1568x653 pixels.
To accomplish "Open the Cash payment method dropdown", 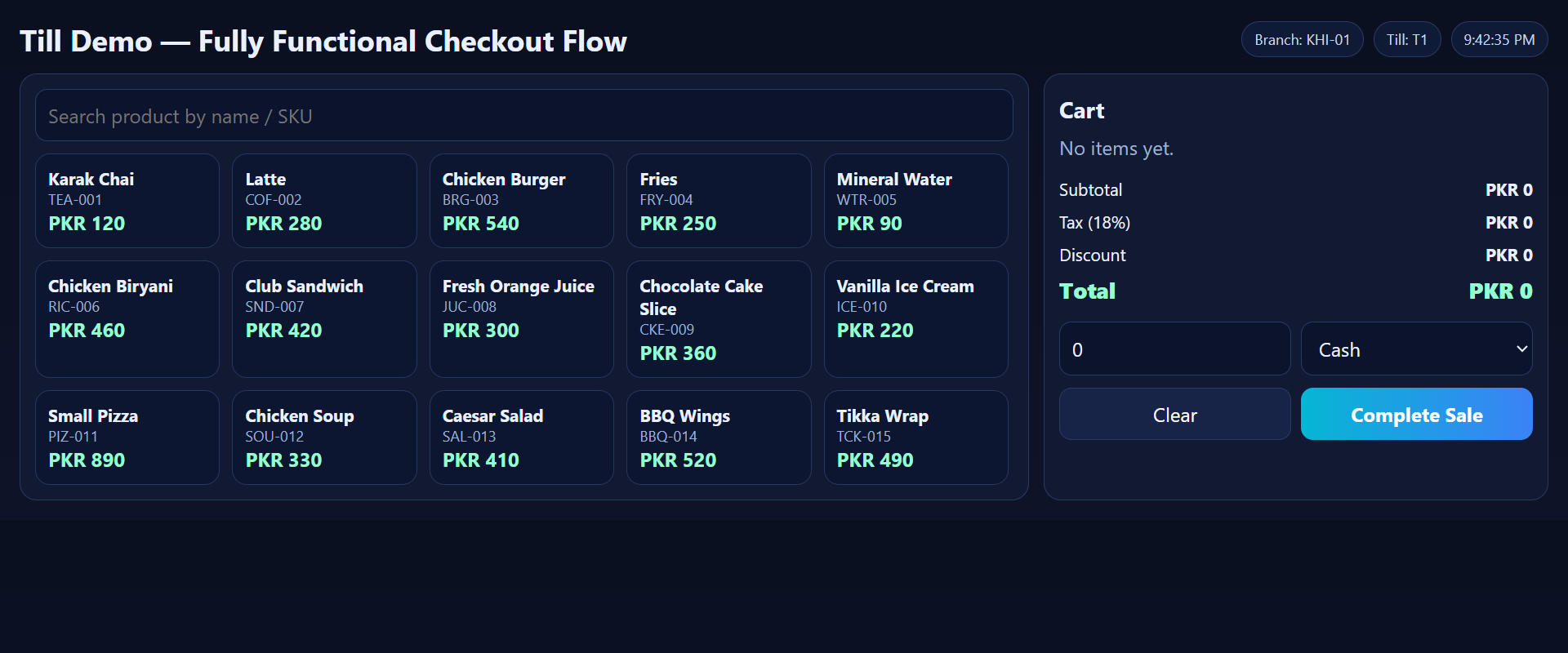I will tap(1416, 349).
